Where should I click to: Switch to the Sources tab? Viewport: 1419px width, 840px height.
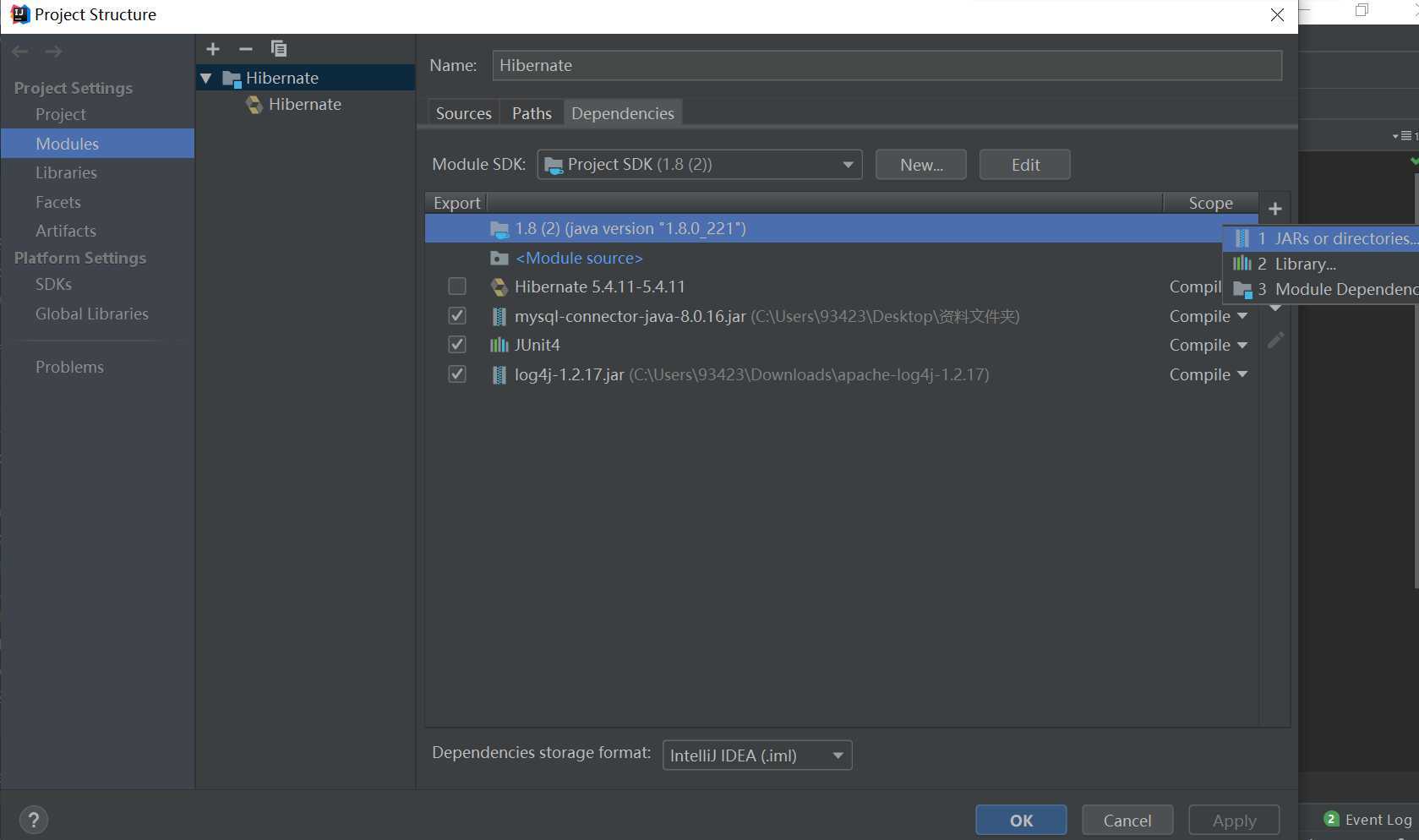463,113
